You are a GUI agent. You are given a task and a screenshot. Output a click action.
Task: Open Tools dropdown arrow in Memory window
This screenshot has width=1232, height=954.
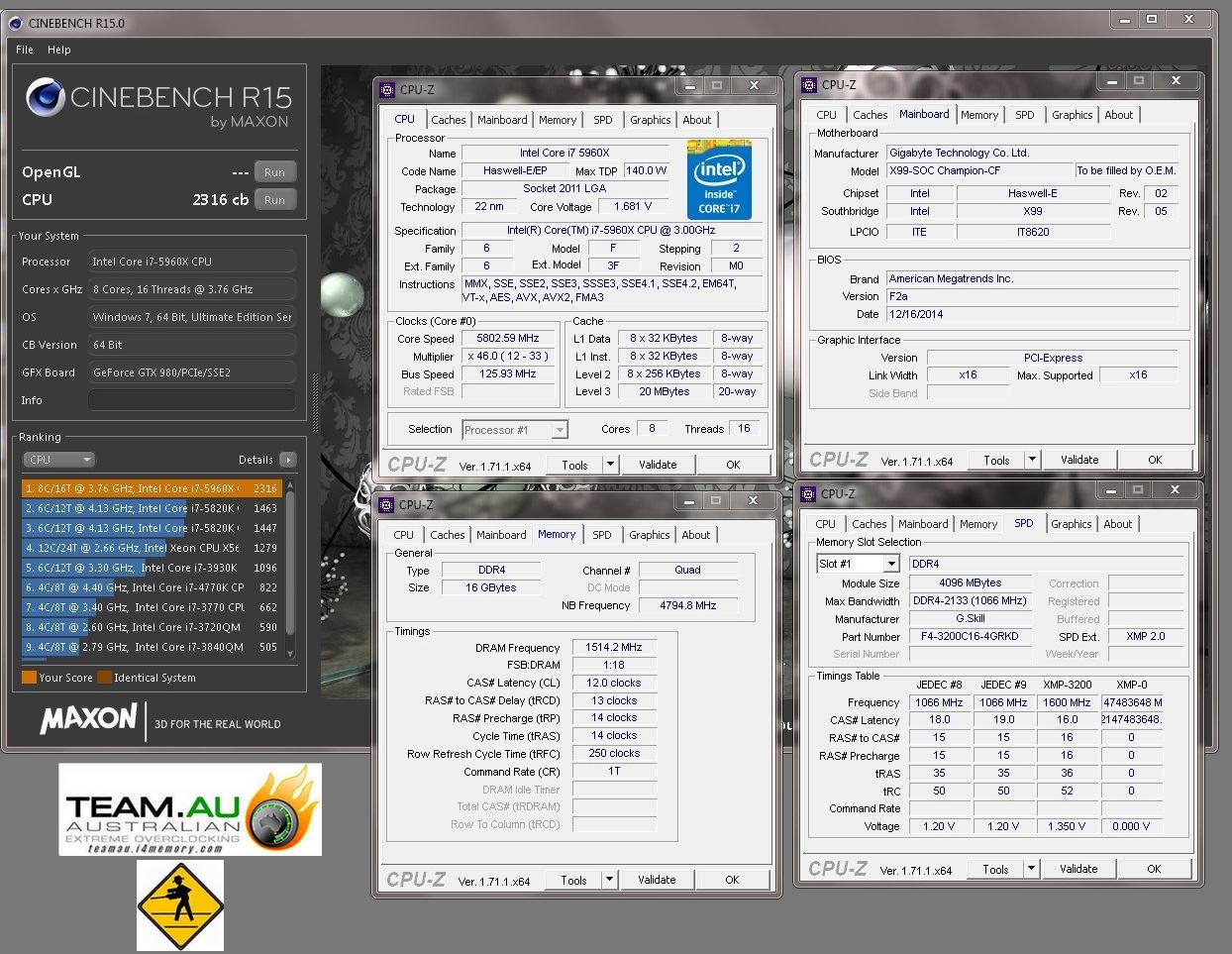click(x=609, y=880)
